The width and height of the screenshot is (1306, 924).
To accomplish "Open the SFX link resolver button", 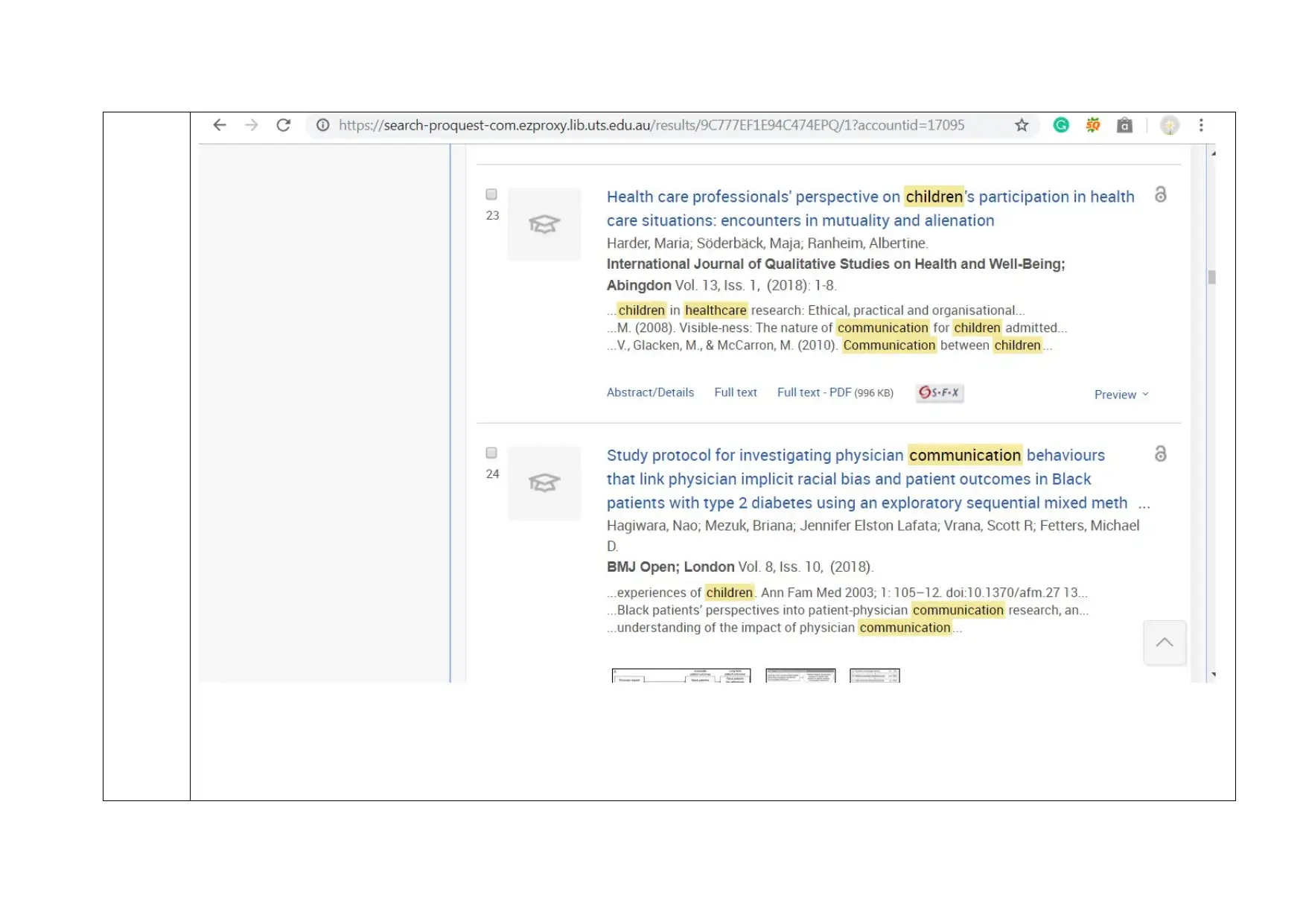I will (x=940, y=392).
